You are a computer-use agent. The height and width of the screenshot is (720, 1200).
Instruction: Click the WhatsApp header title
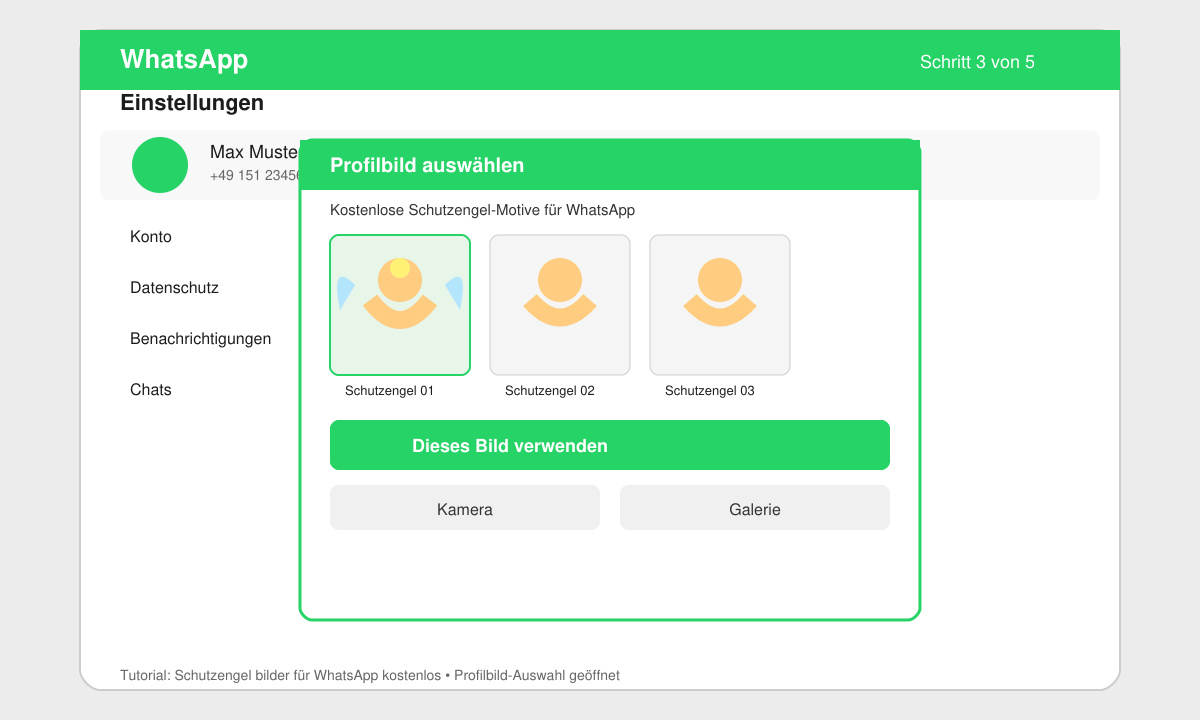point(184,60)
